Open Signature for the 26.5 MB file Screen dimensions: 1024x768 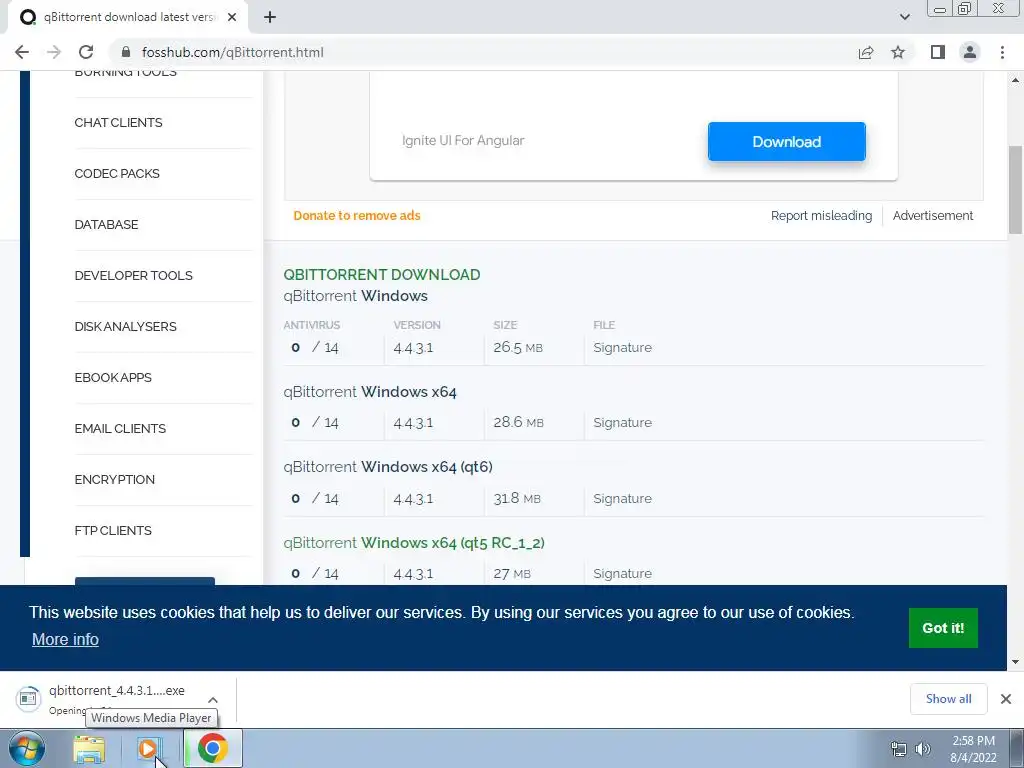622,347
